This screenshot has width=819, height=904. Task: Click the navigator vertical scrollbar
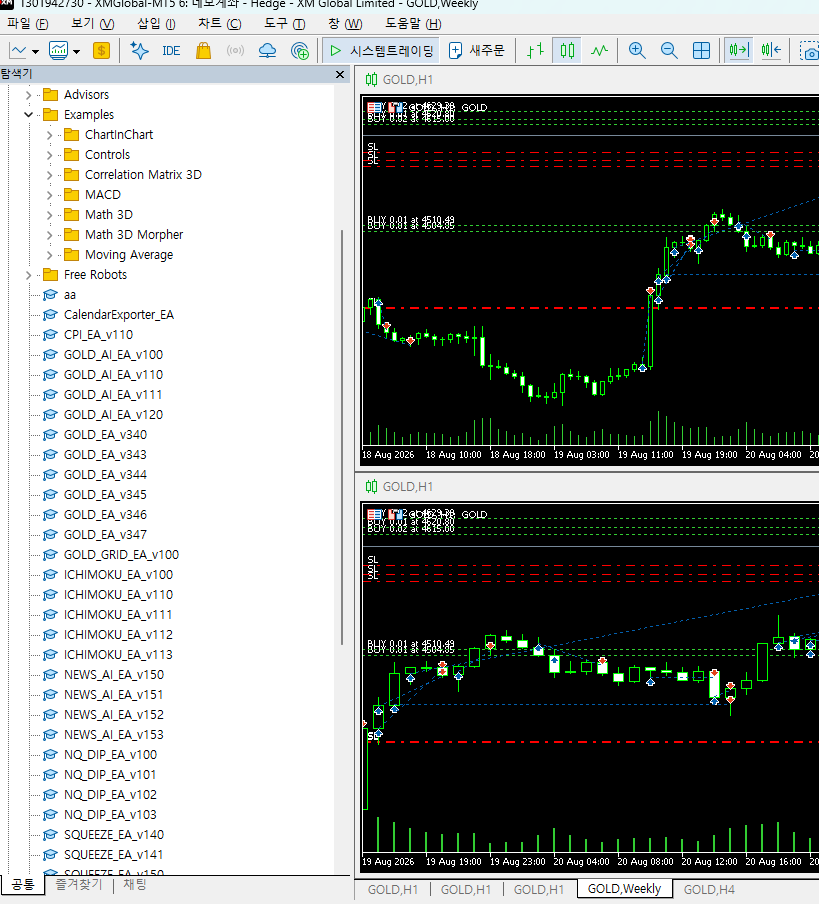point(342,438)
